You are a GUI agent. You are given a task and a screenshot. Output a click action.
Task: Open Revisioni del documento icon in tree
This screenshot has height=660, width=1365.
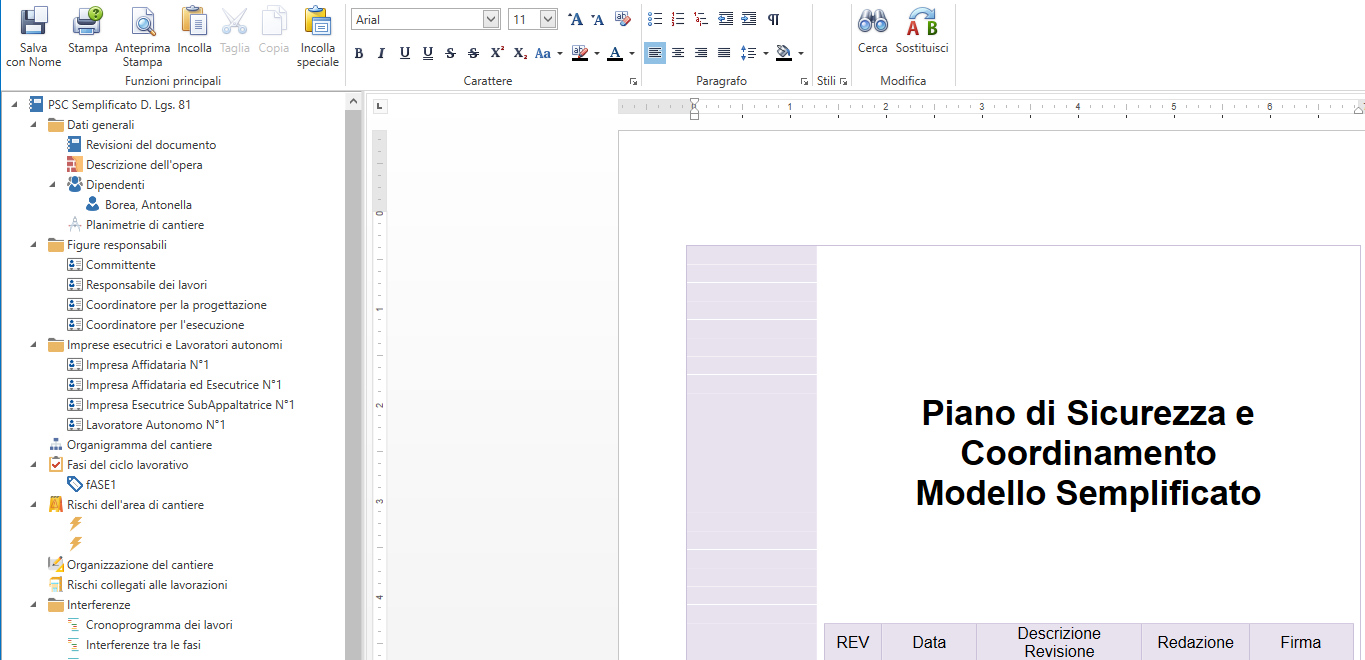74,145
